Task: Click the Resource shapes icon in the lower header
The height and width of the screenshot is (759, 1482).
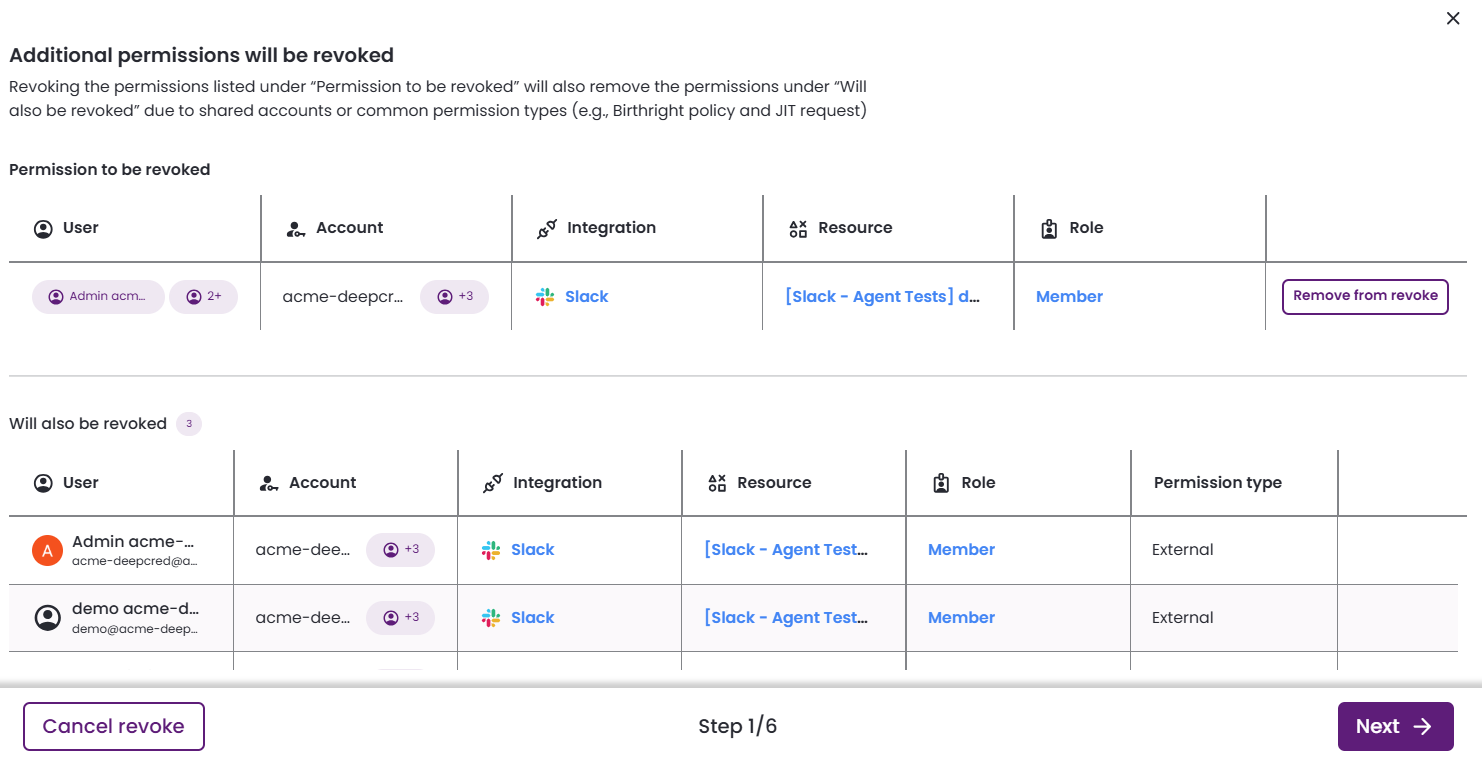Action: 717,483
